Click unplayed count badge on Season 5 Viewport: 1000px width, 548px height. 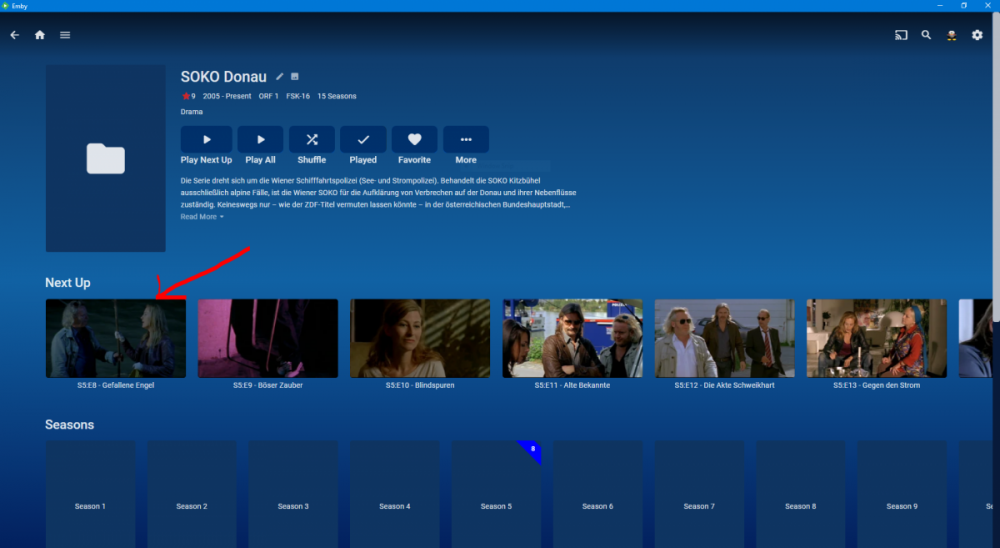(x=533, y=449)
